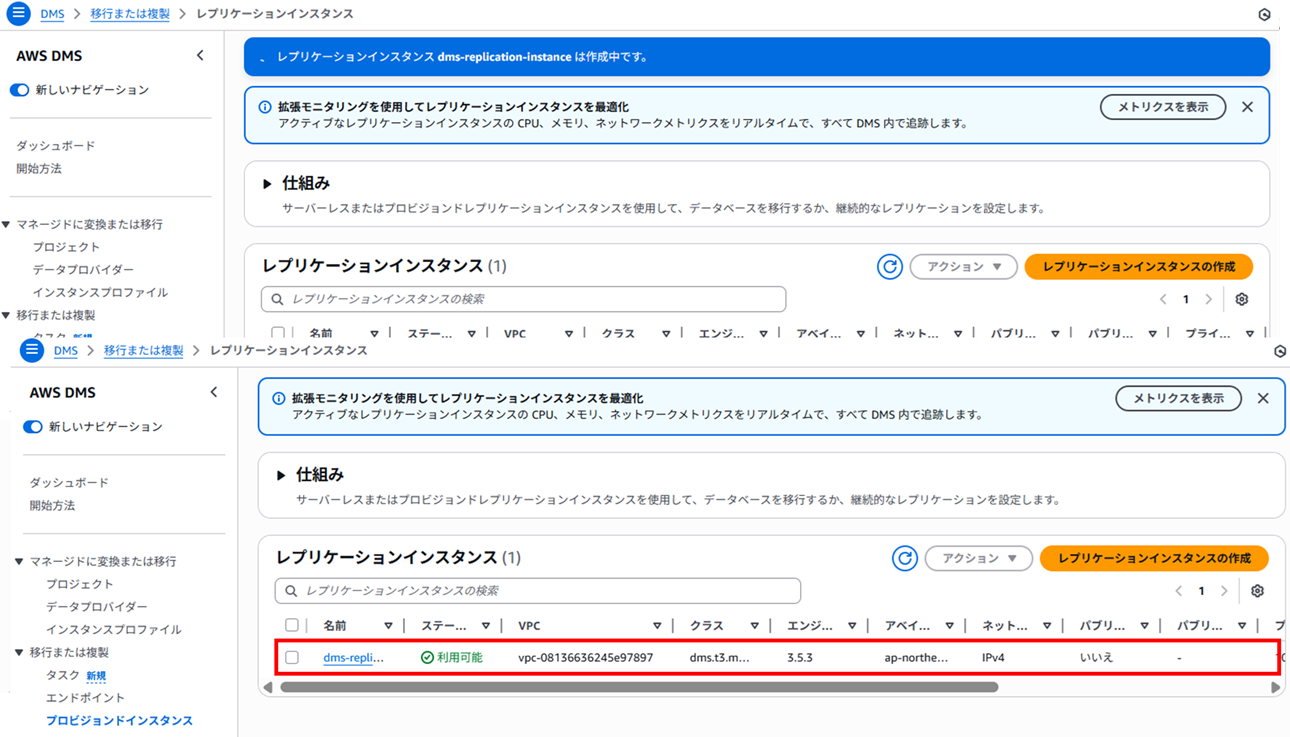Check the checkbox for the dms-repli... row
This screenshot has height=737, width=1290.
click(292, 658)
